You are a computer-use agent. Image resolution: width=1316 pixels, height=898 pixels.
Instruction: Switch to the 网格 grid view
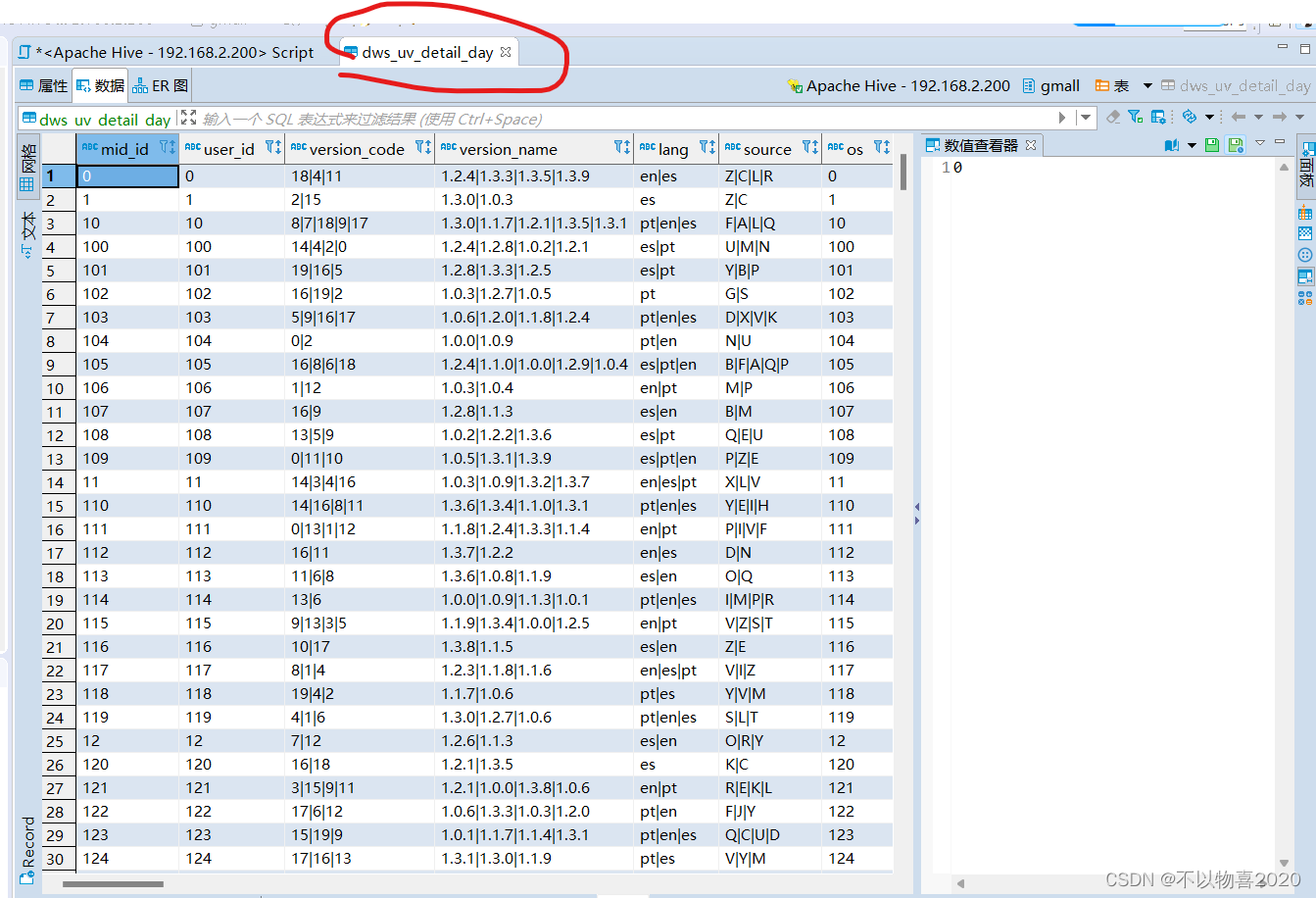(27, 167)
